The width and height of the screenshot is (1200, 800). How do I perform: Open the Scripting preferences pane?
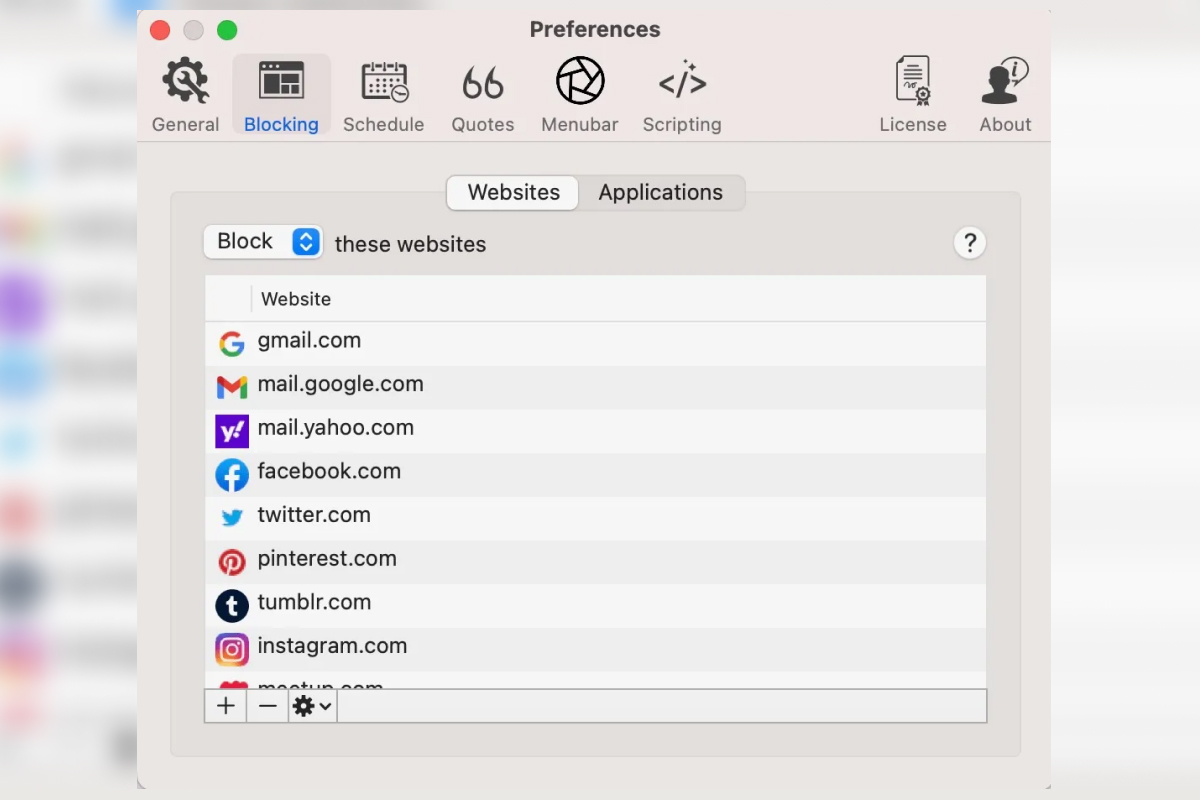(682, 96)
